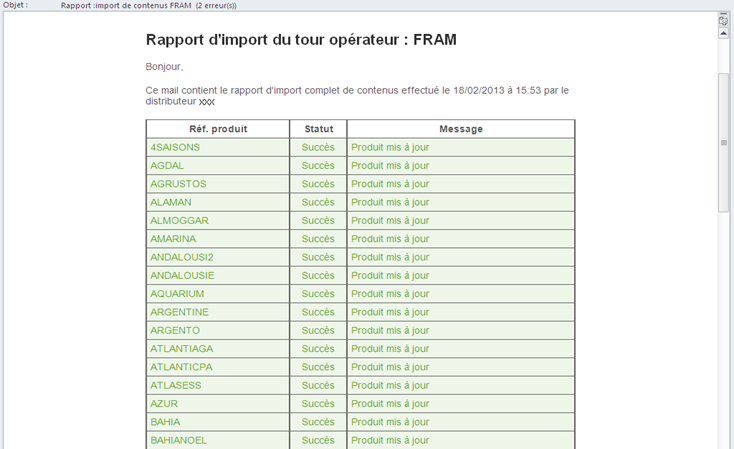This screenshot has width=734, height=449.
Task: Click the vertical scrollbar thumb
Action: [x=723, y=142]
